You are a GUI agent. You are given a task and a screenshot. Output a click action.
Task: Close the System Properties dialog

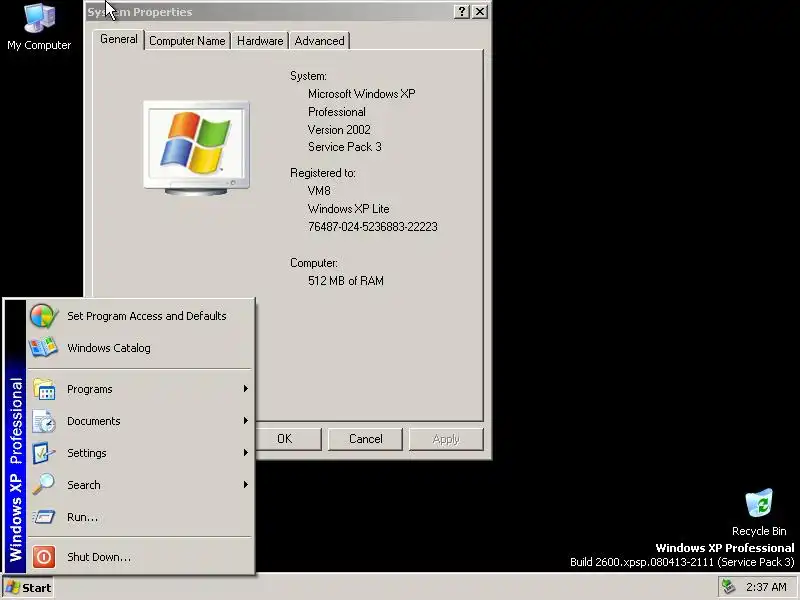[480, 12]
